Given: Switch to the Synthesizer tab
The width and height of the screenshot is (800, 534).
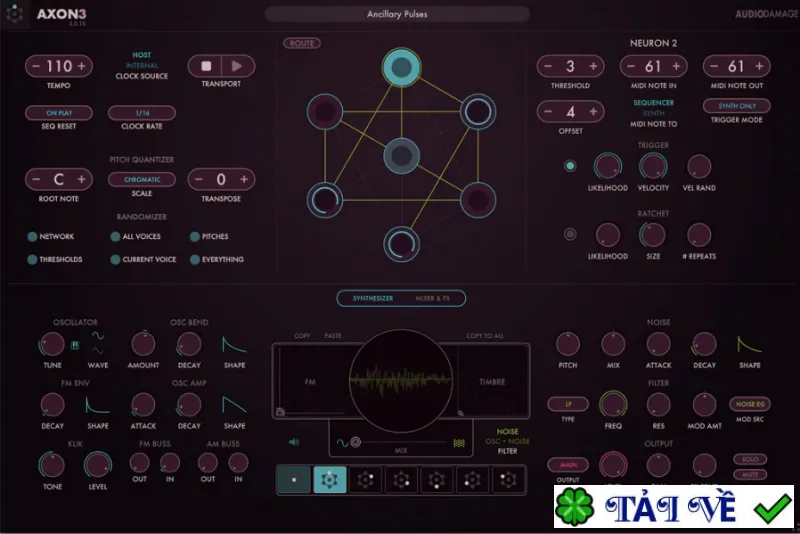Looking at the screenshot, I should (x=373, y=298).
